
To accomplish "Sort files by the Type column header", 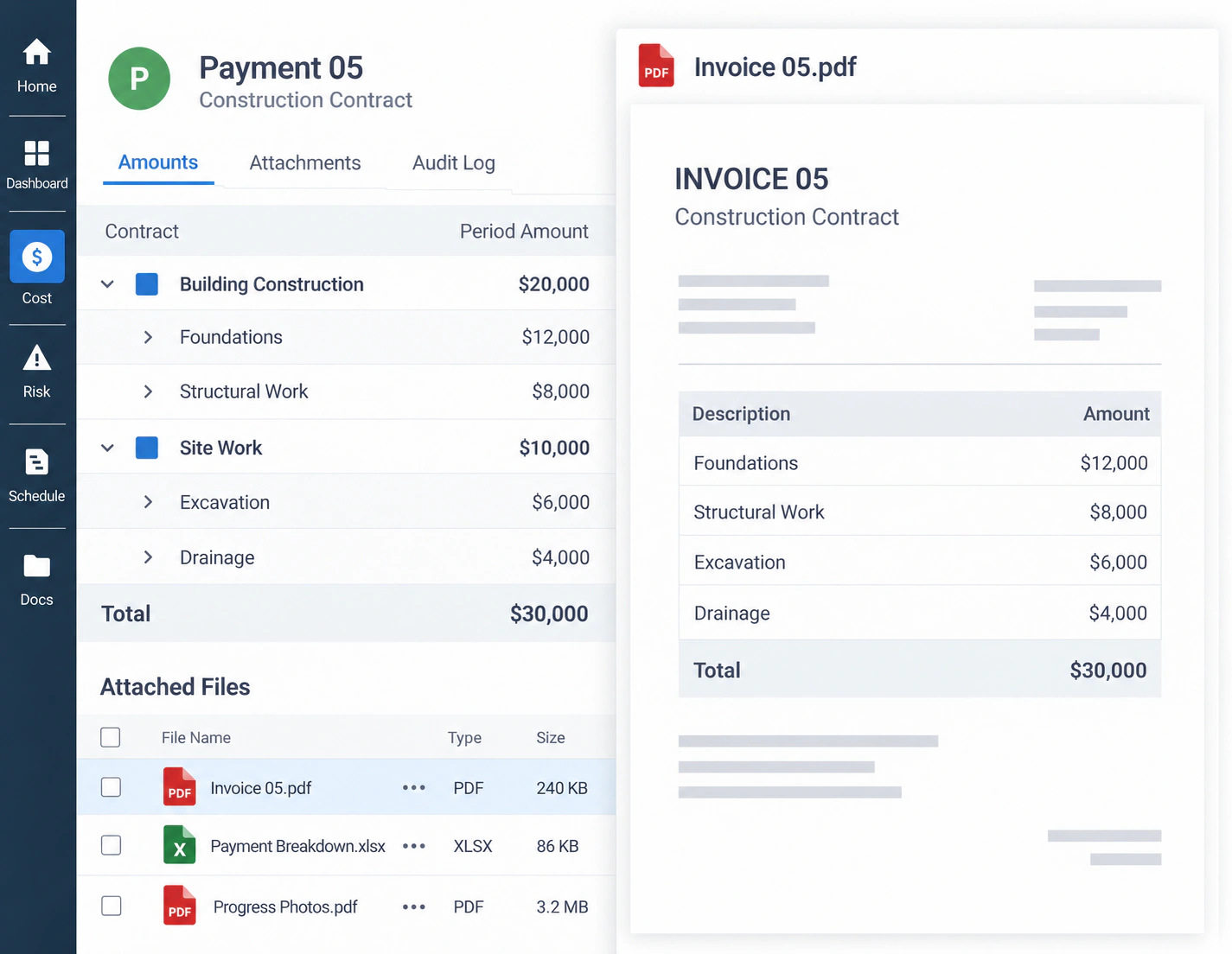I will pos(464,738).
